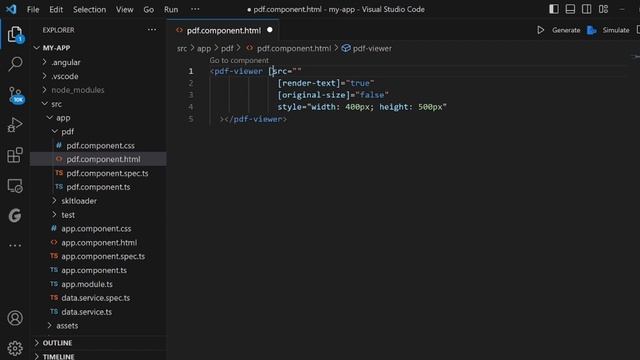Open Explorer views and more actions ellipsis
The image size is (640, 360).
point(152,30)
